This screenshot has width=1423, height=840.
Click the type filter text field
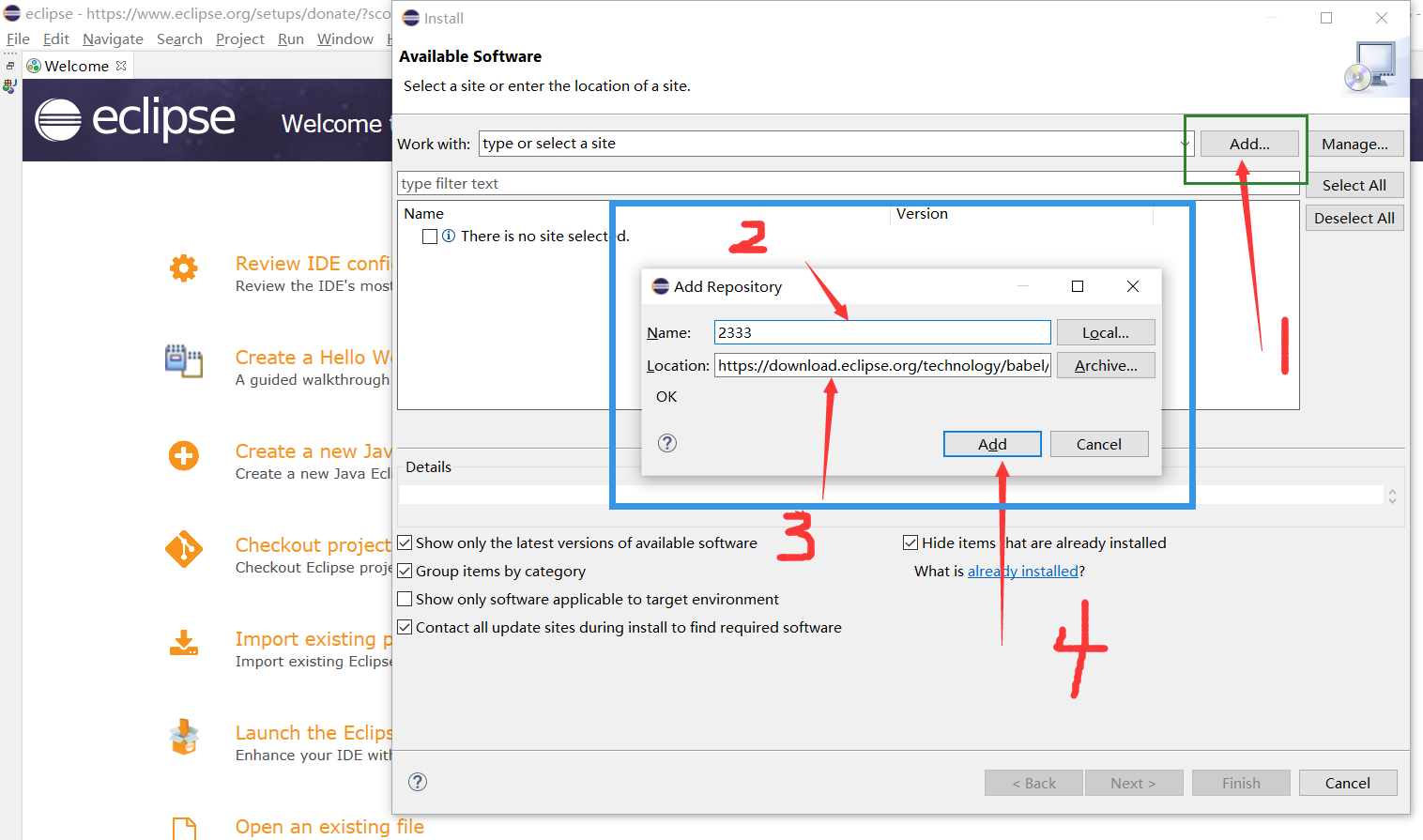click(848, 183)
